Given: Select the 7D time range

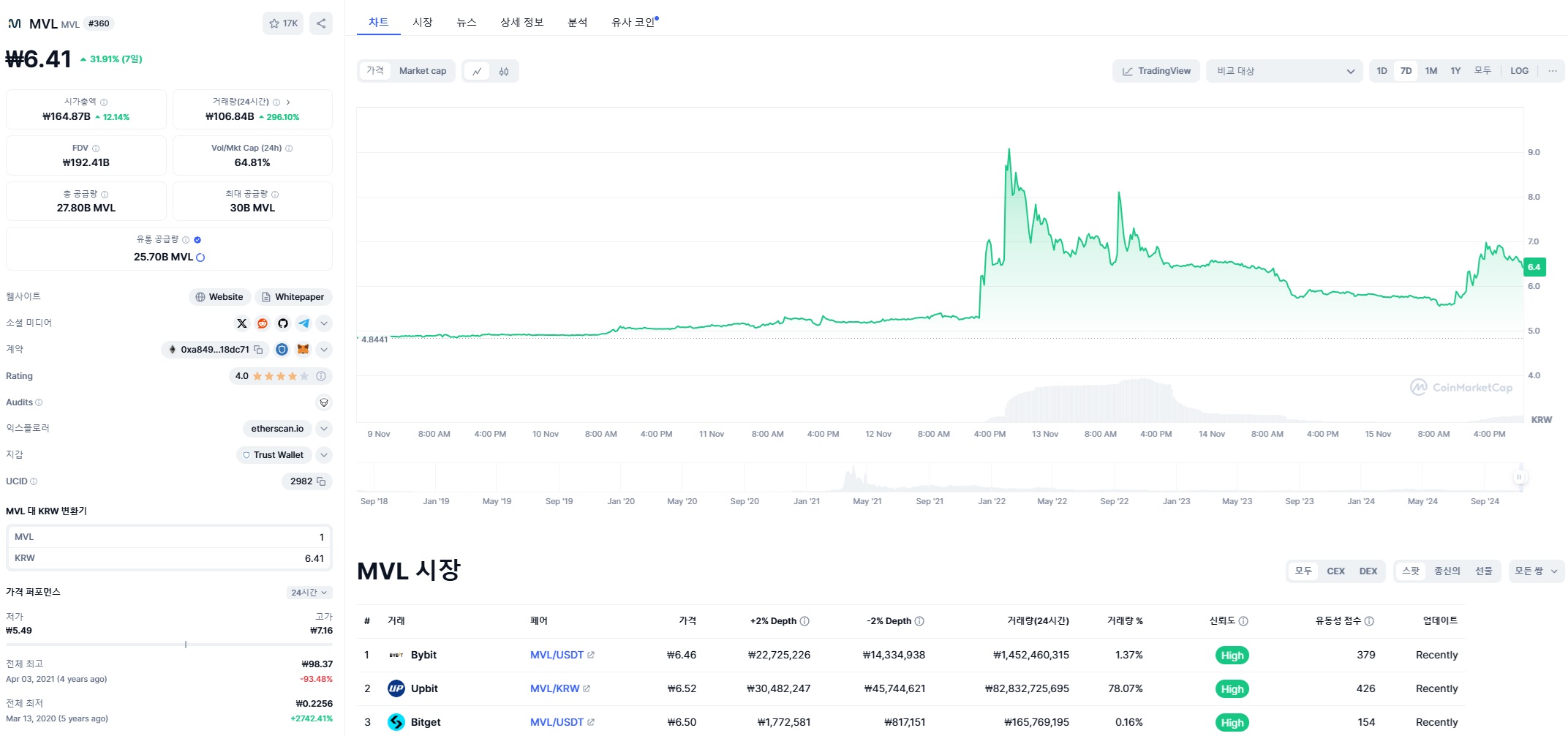Looking at the screenshot, I should [x=1406, y=71].
